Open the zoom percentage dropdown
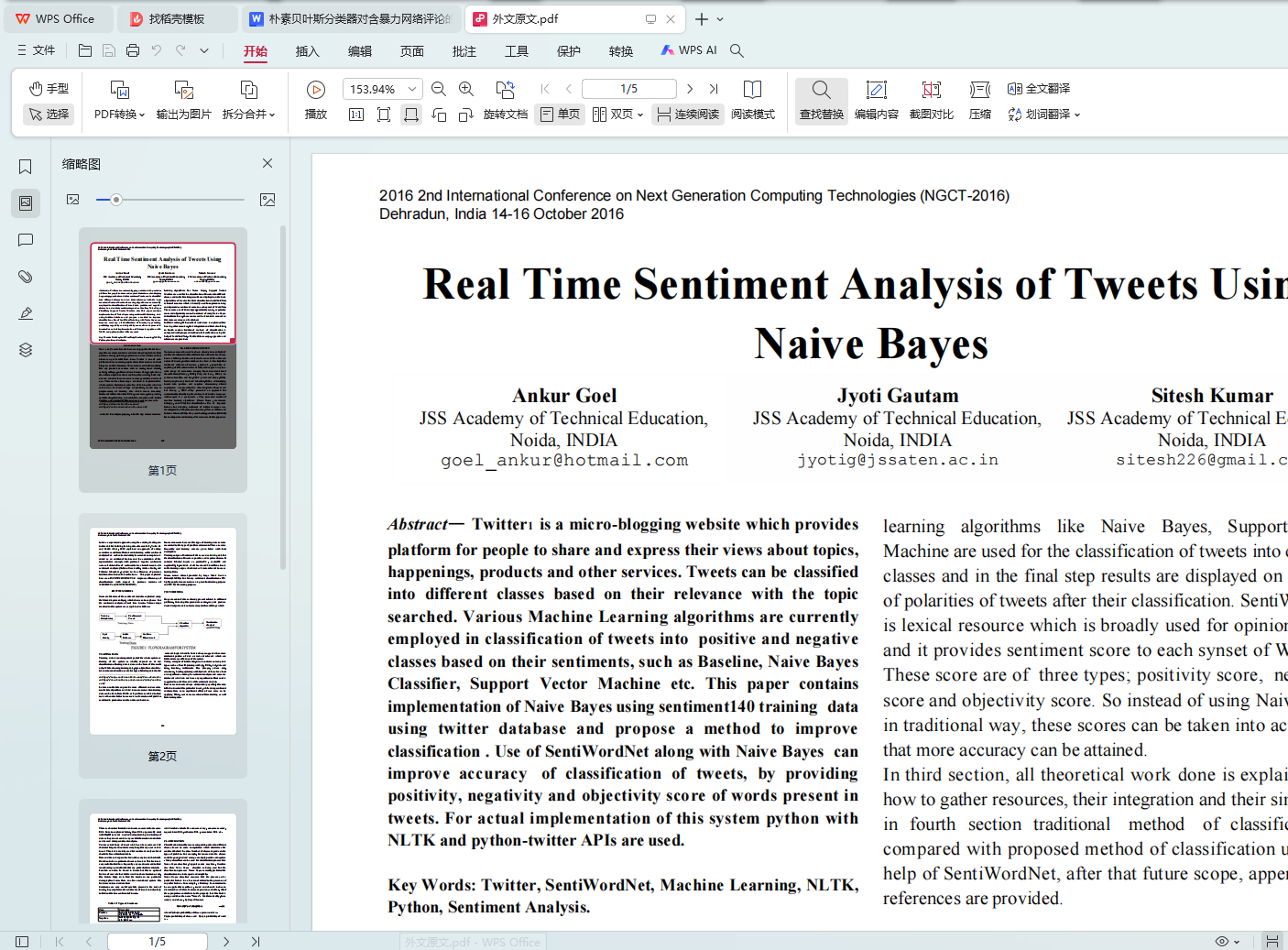 coord(412,89)
